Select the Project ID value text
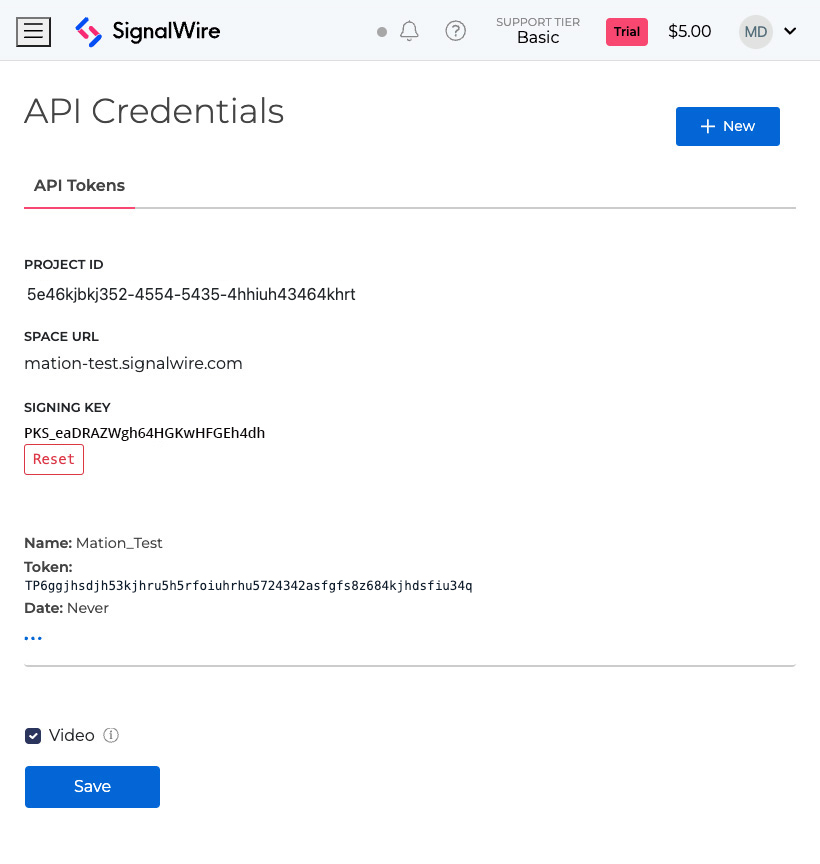The width and height of the screenshot is (820, 864). click(191, 294)
